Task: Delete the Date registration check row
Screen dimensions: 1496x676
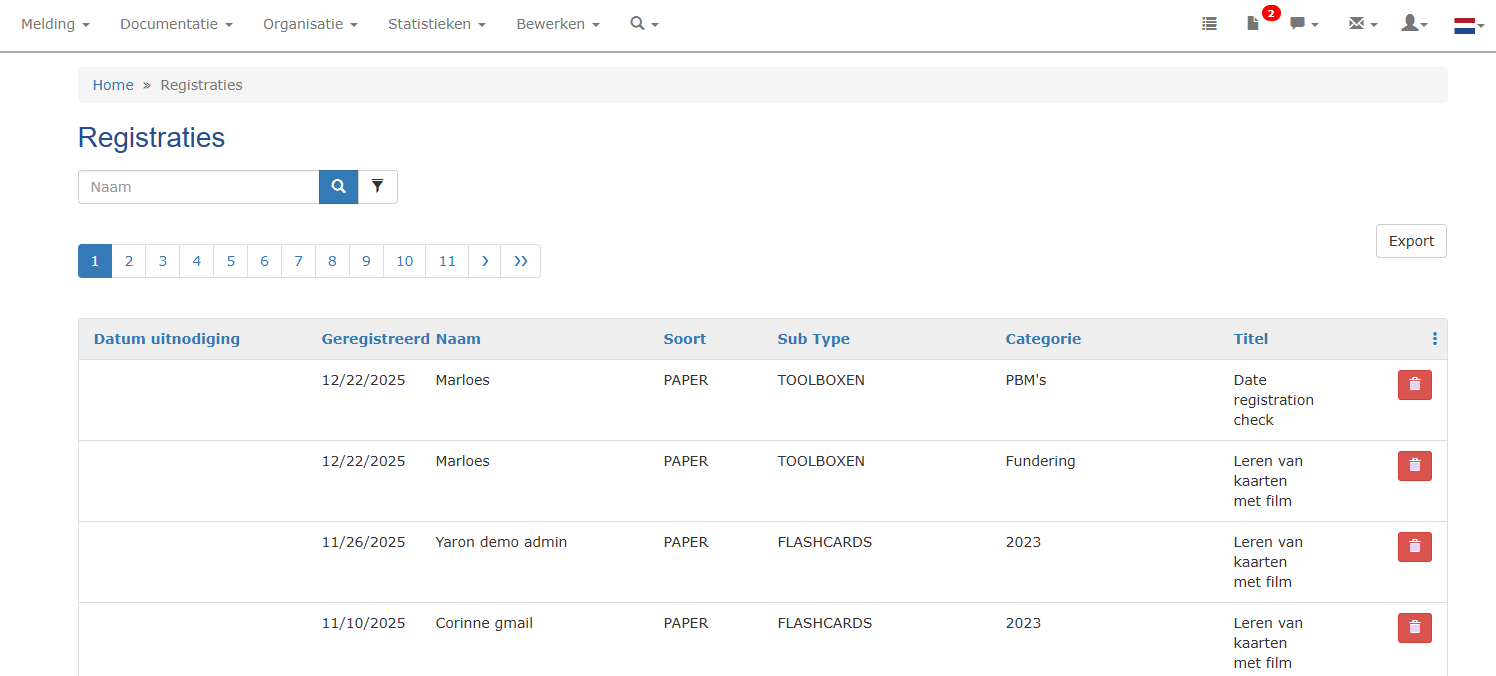Action: click(1414, 385)
